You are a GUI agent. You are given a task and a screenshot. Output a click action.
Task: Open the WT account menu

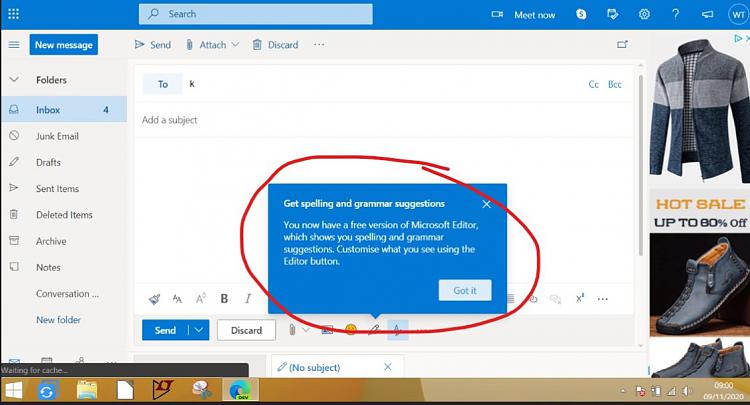pos(739,15)
